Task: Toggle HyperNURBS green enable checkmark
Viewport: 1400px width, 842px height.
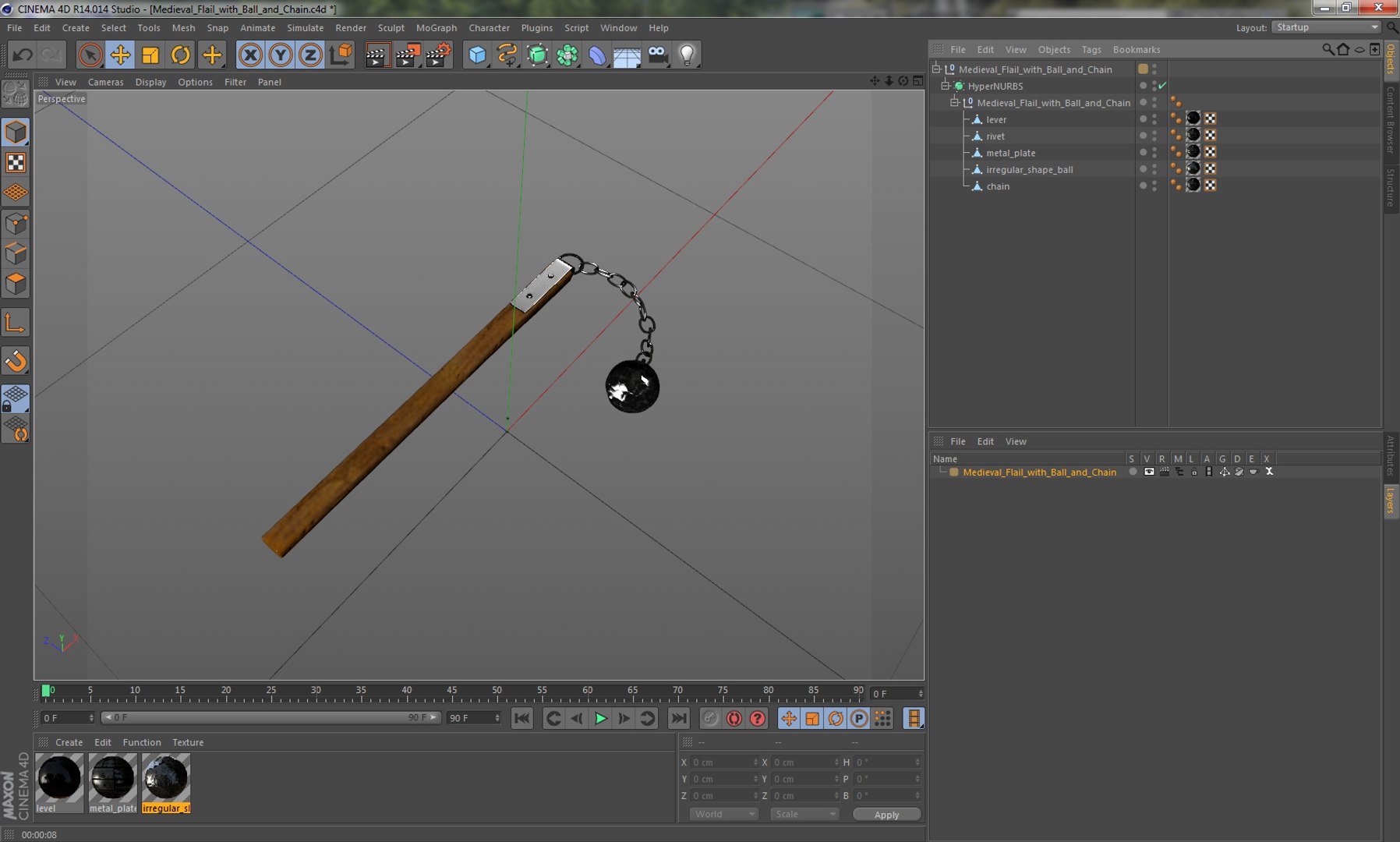Action: (1162, 86)
